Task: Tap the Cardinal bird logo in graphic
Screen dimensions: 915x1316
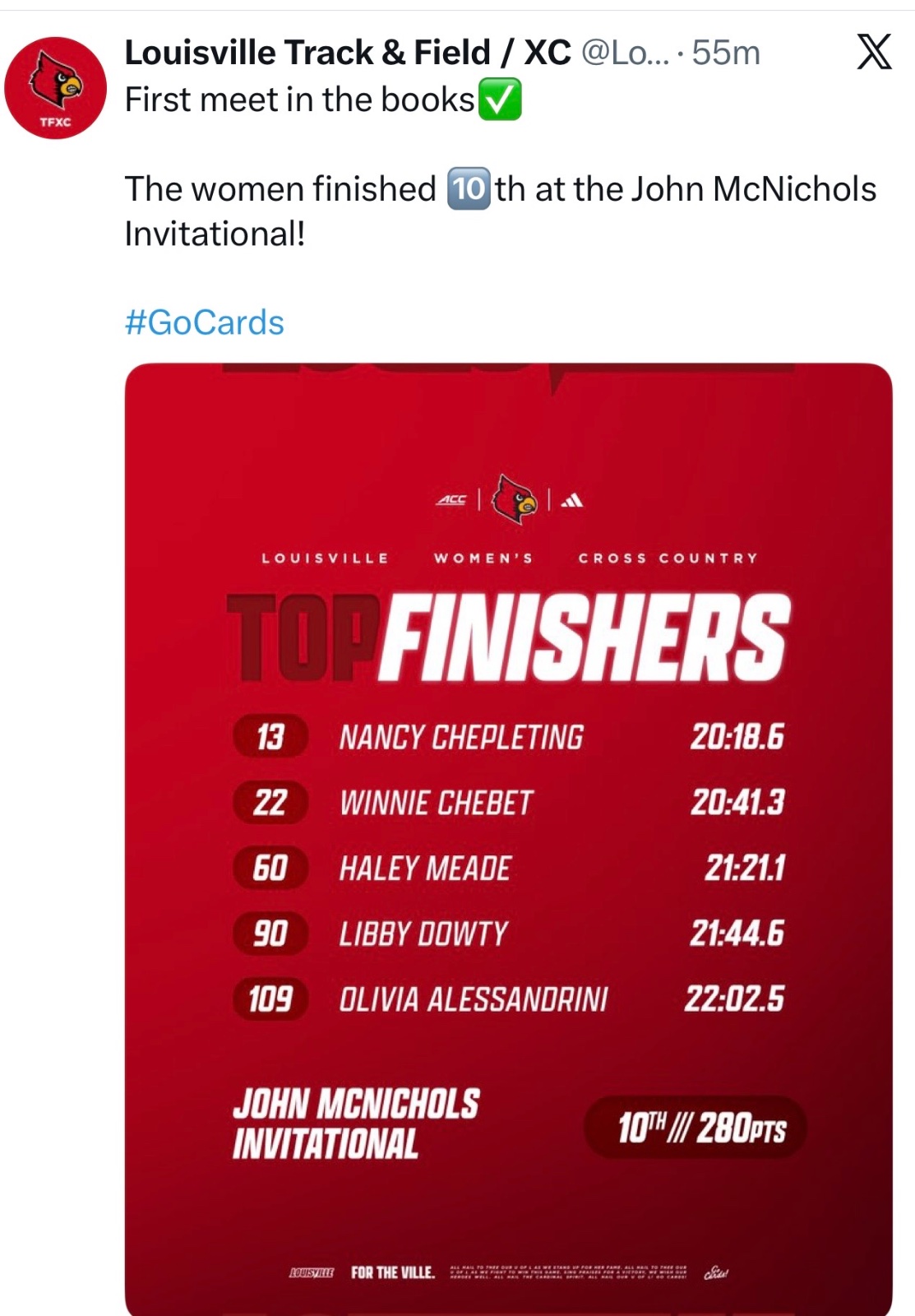Action: pyautogui.click(x=514, y=498)
